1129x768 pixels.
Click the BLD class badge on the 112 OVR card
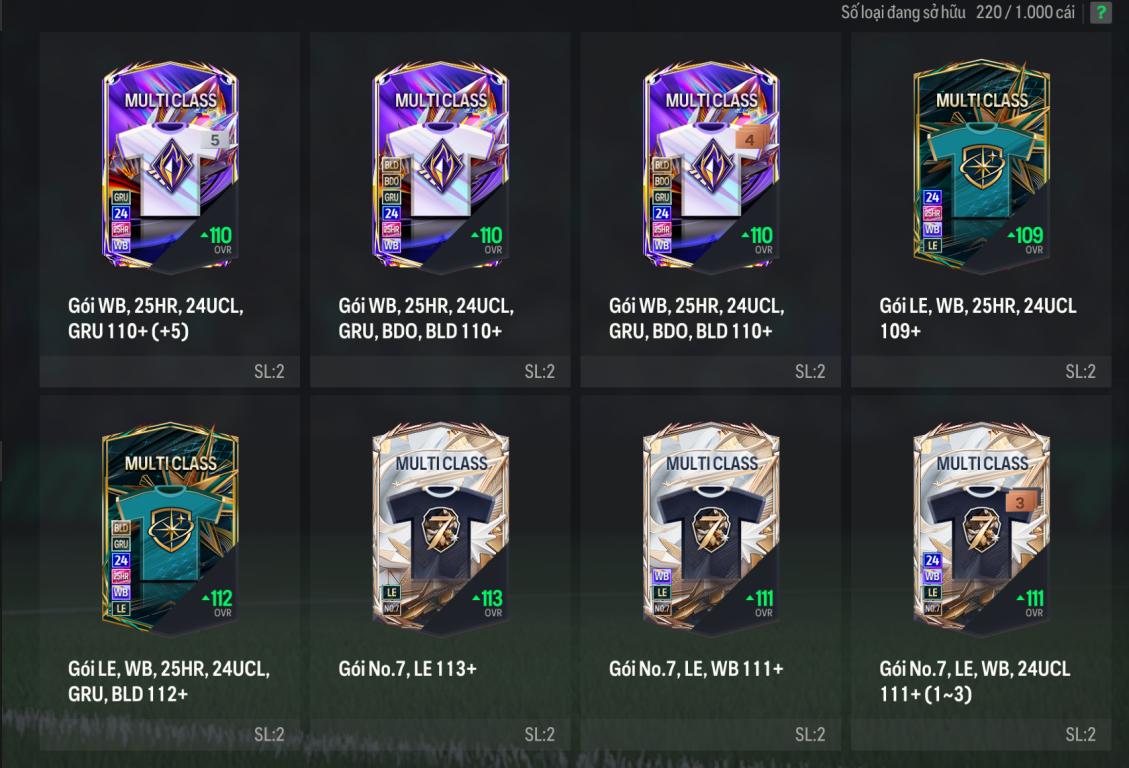[x=121, y=528]
